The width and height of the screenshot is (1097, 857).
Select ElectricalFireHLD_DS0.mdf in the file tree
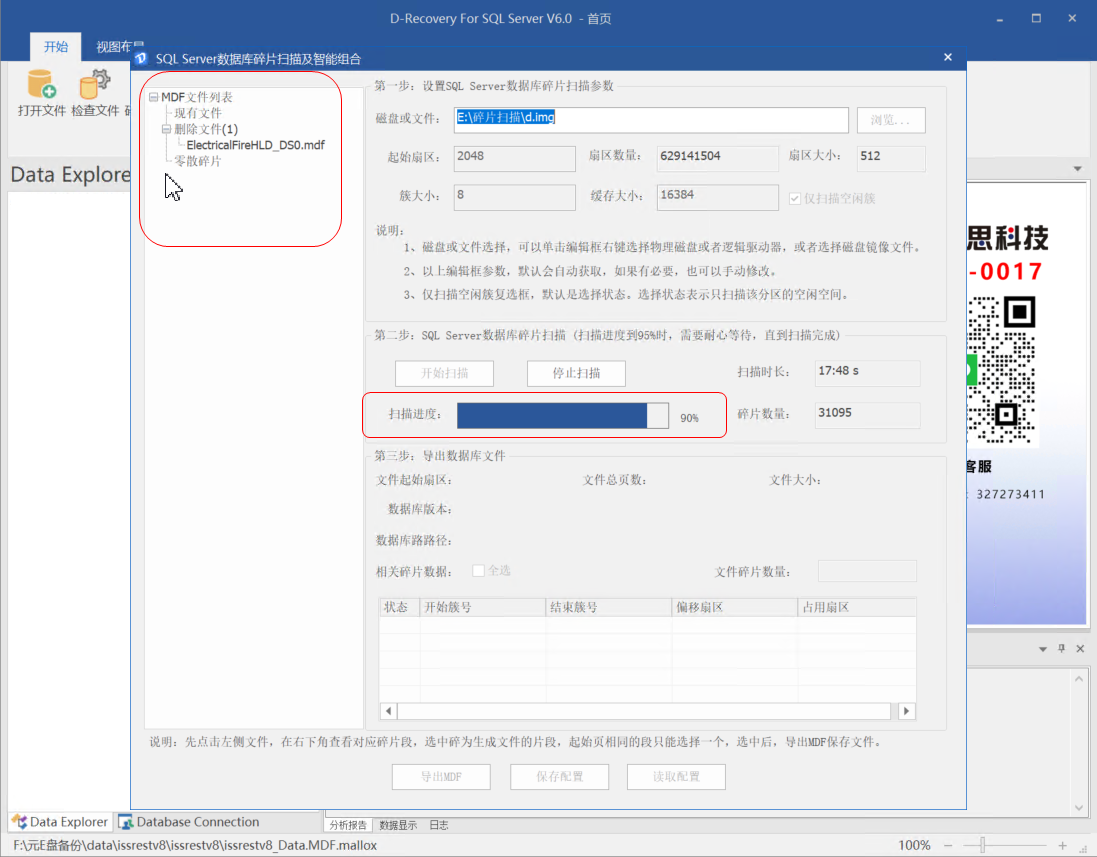[255, 146]
